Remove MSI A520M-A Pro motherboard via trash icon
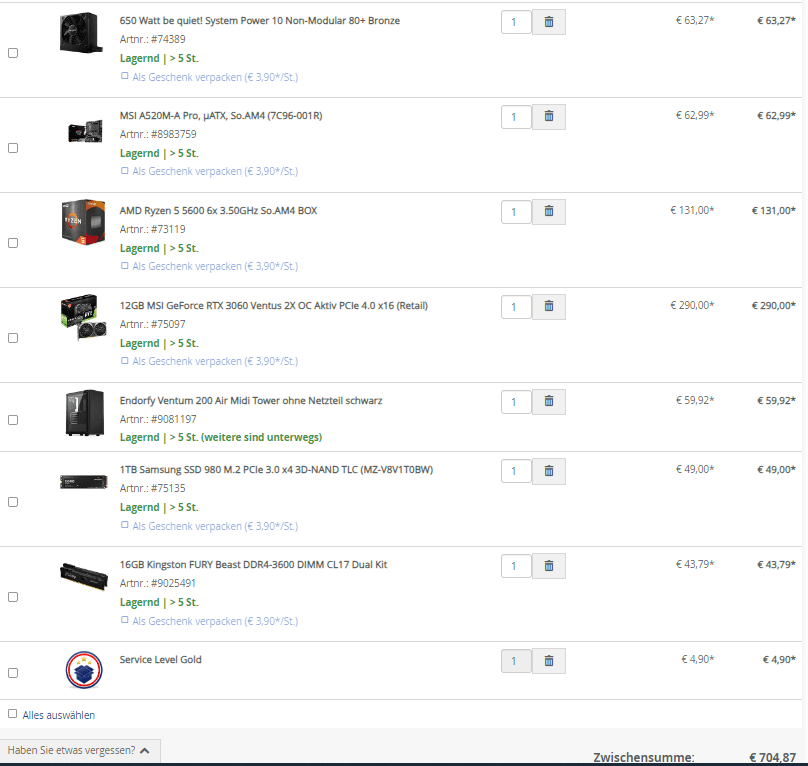The width and height of the screenshot is (808, 766). click(x=549, y=117)
